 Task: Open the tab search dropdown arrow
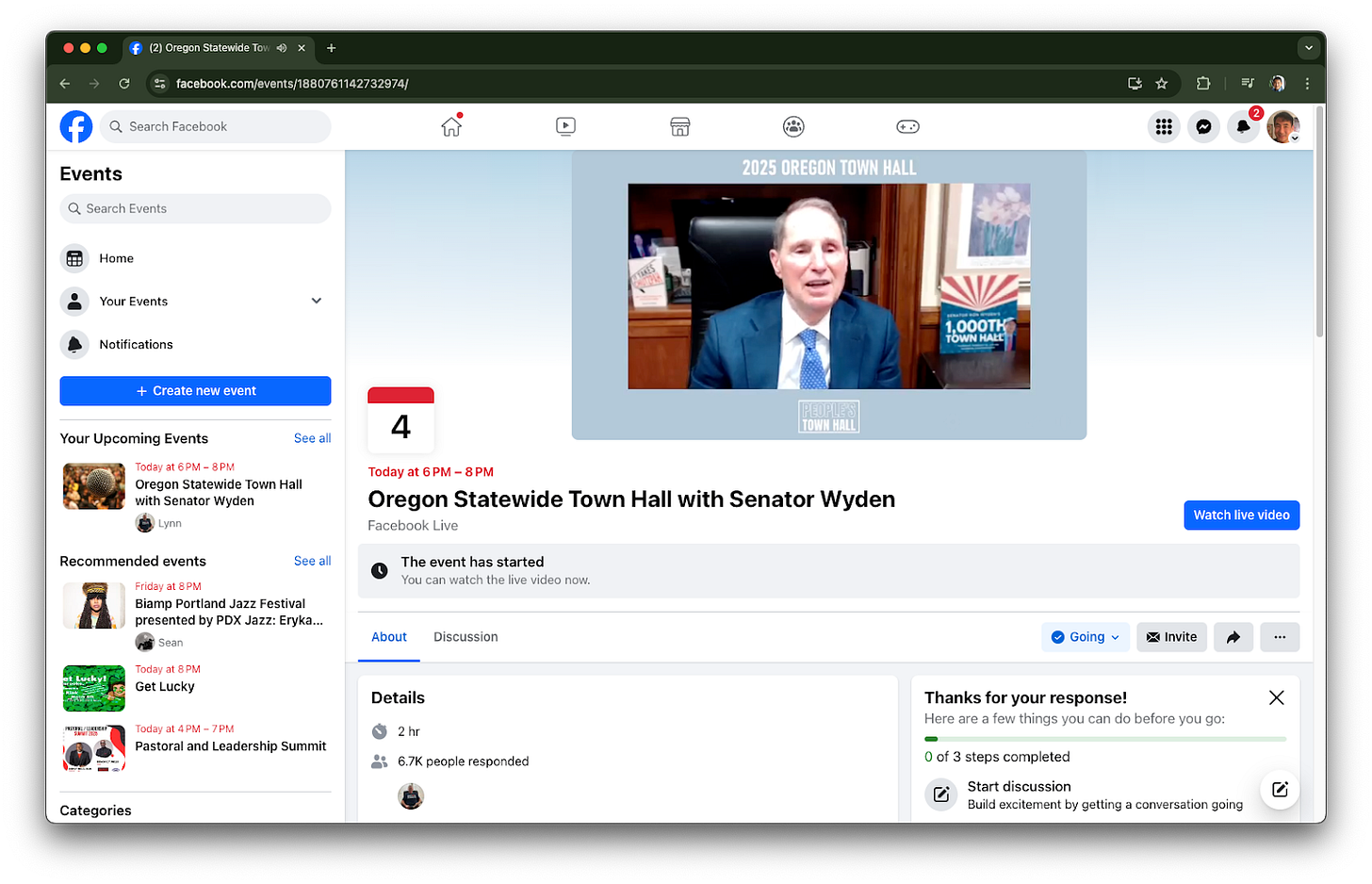(x=1308, y=48)
